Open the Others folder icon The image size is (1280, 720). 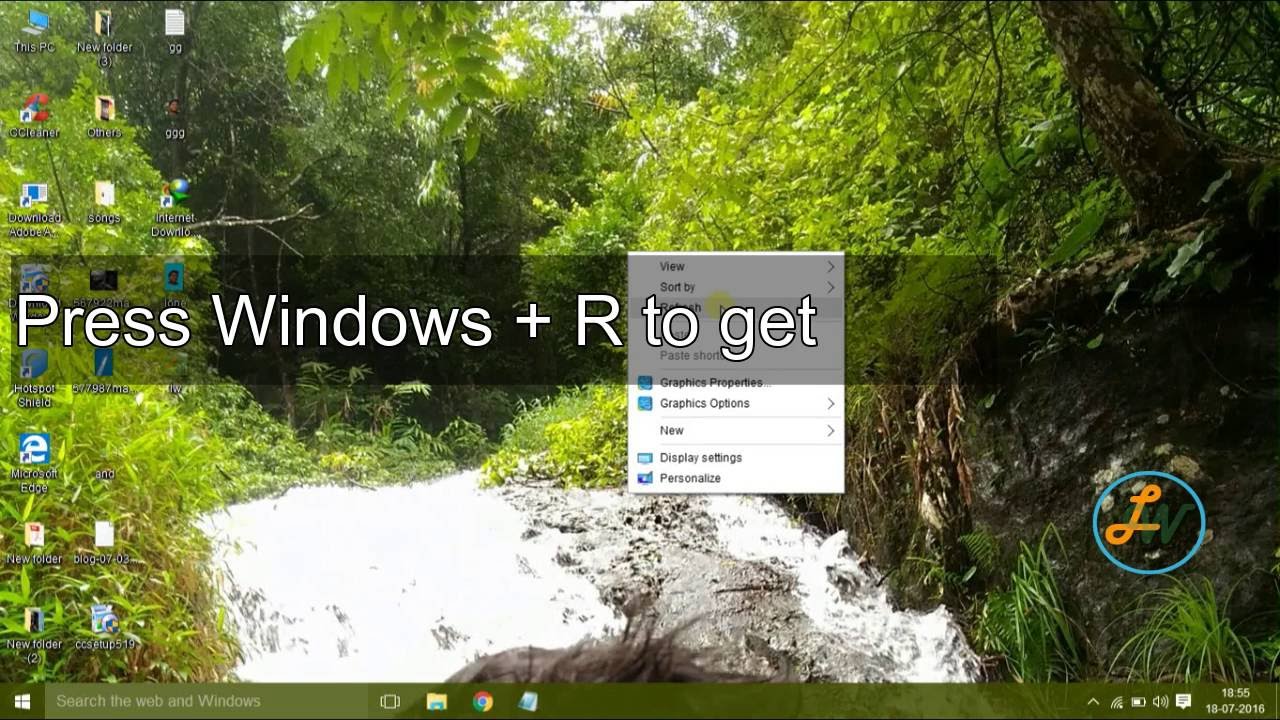(x=104, y=116)
